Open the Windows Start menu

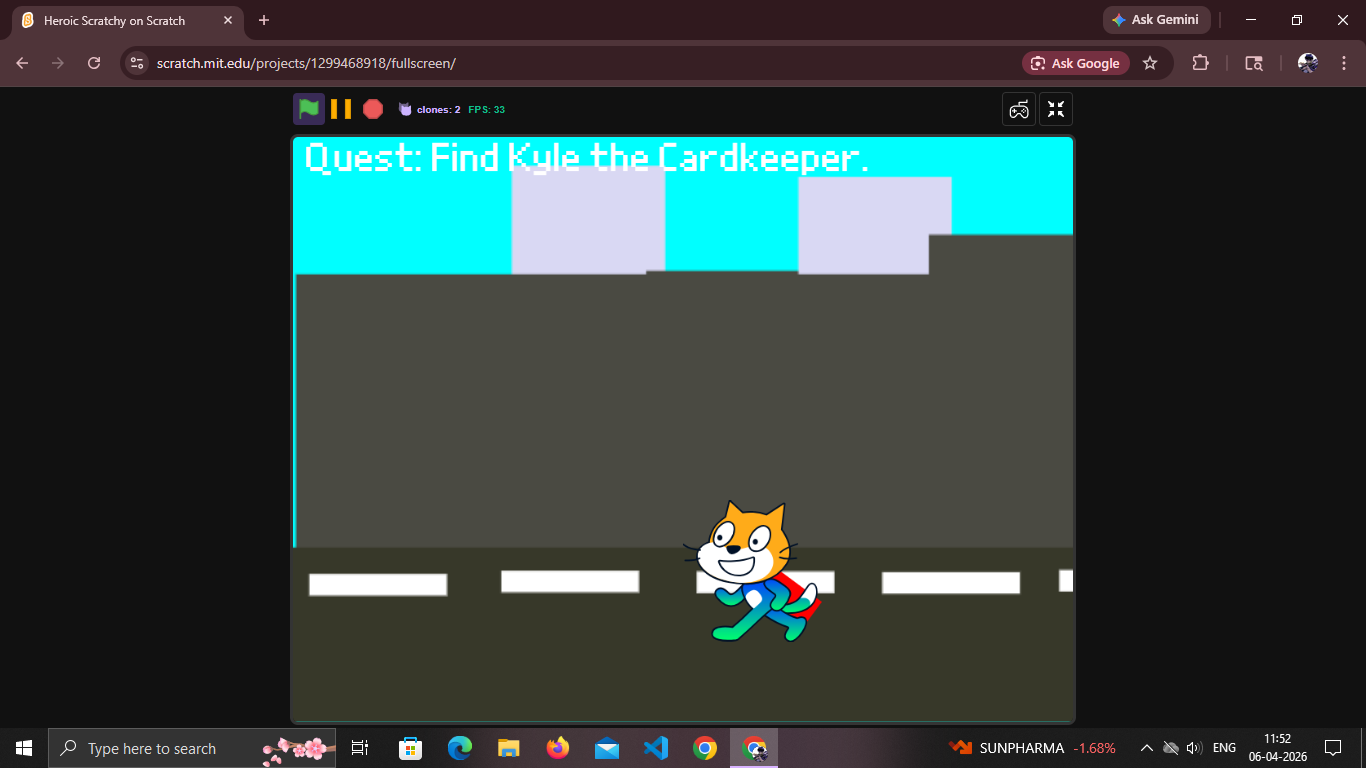coord(24,748)
